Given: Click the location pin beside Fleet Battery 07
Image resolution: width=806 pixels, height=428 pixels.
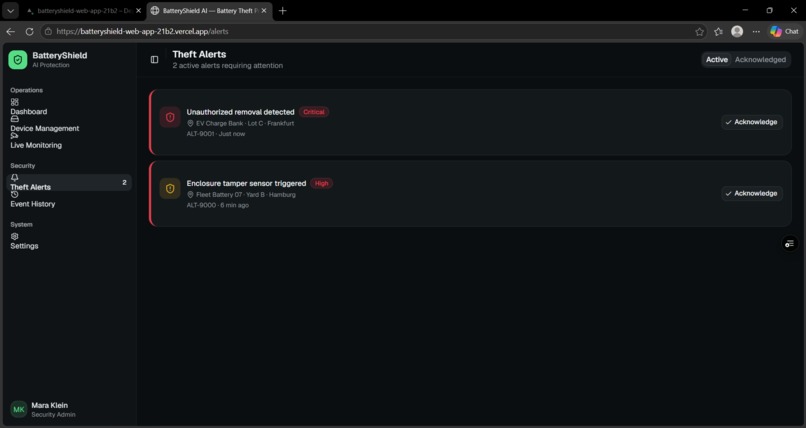Looking at the screenshot, I should tap(190, 195).
